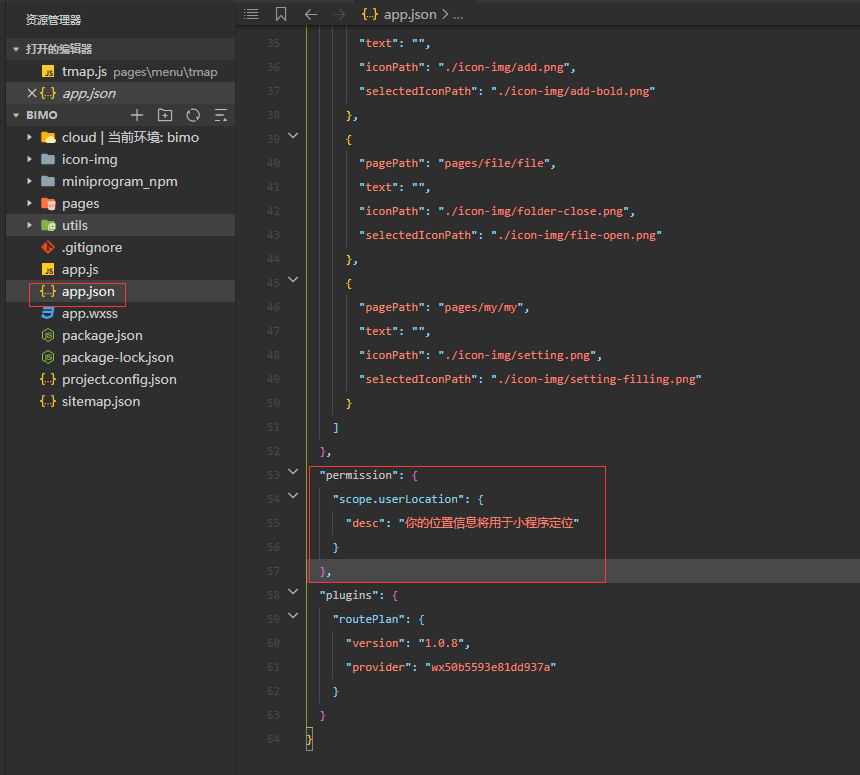This screenshot has width=860, height=775.
Task: Fold the code block at line 39
Action: [293, 135]
